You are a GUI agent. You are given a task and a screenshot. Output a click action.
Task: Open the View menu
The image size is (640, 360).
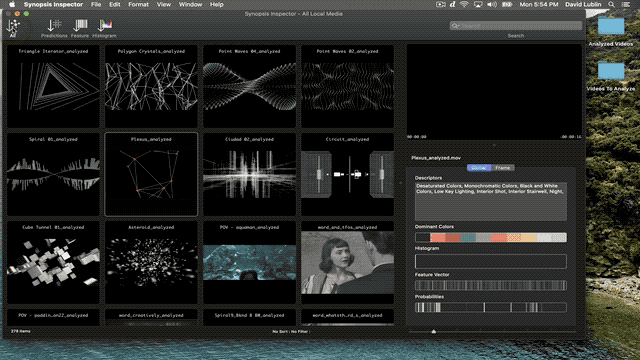click(x=164, y=4)
